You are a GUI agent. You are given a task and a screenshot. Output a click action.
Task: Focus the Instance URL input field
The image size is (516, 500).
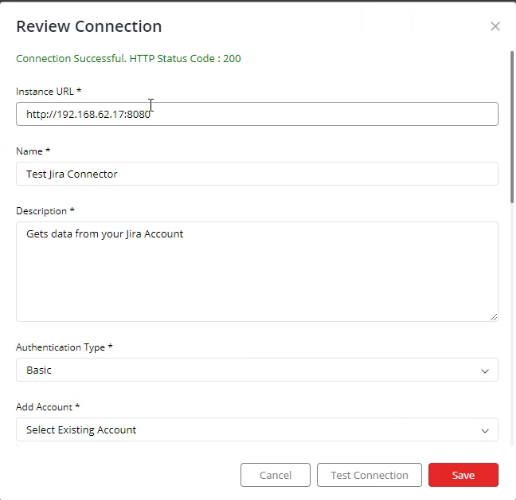point(257,114)
